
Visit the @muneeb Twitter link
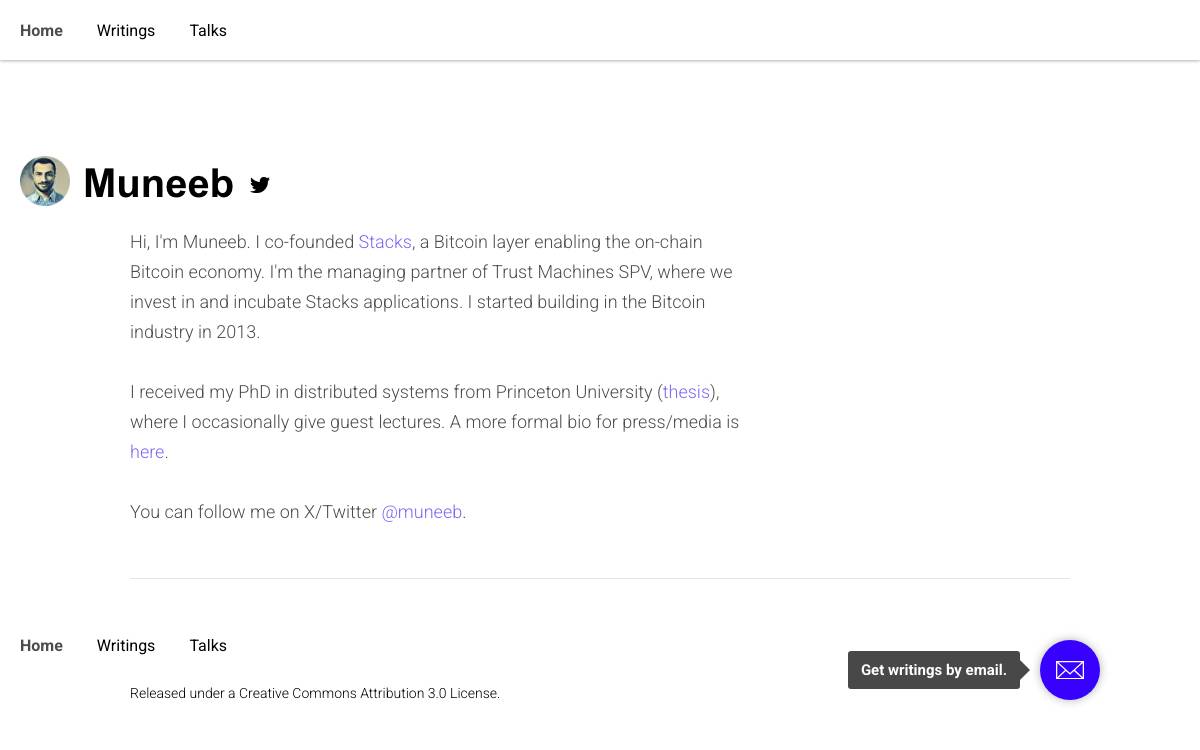coord(422,512)
